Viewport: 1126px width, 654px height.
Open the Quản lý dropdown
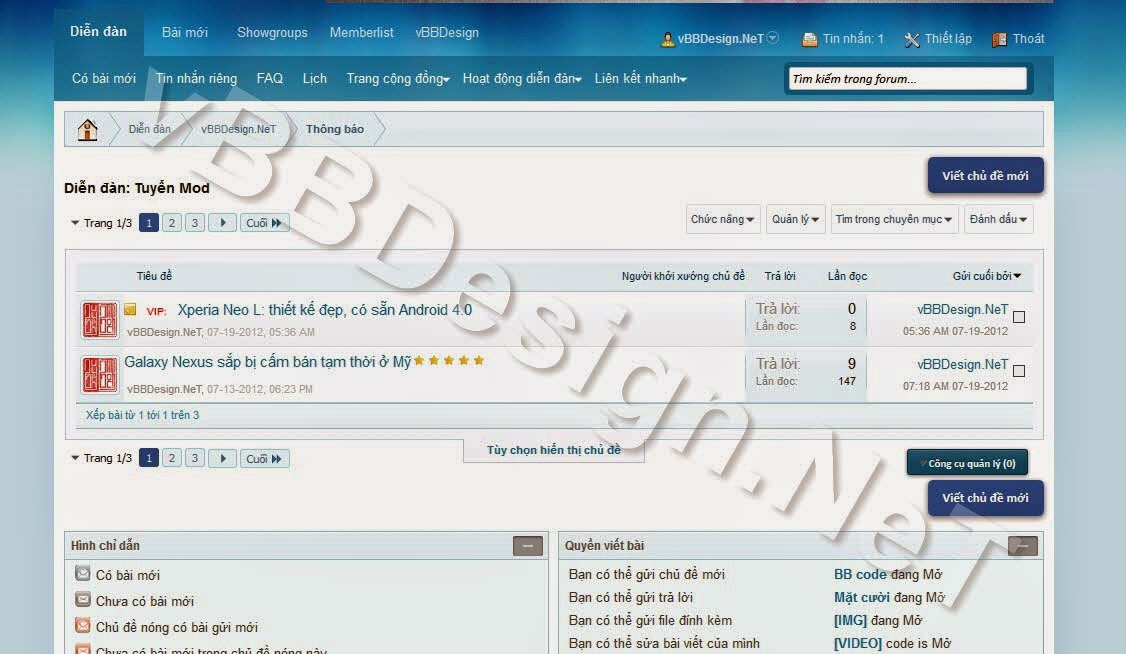pyautogui.click(x=795, y=219)
